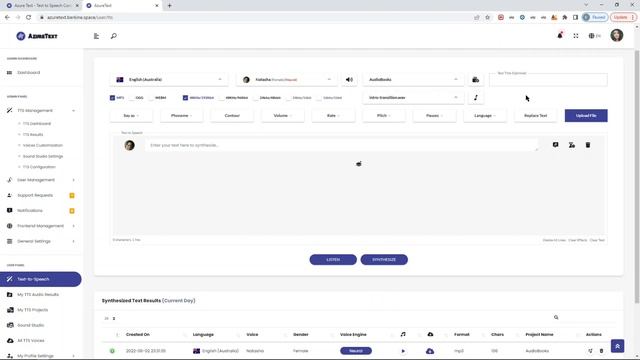Click the music note column header
The height and width of the screenshot is (360, 640).
pos(403,334)
